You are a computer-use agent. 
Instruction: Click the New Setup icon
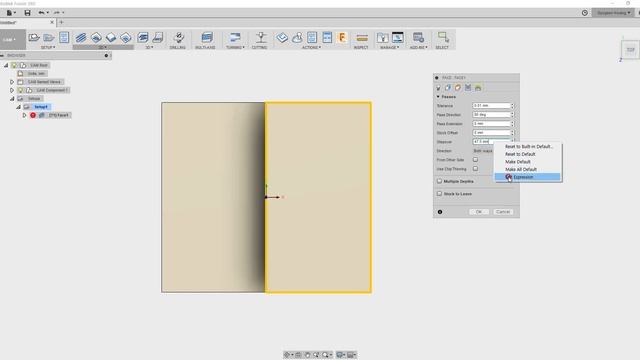(x=33, y=38)
